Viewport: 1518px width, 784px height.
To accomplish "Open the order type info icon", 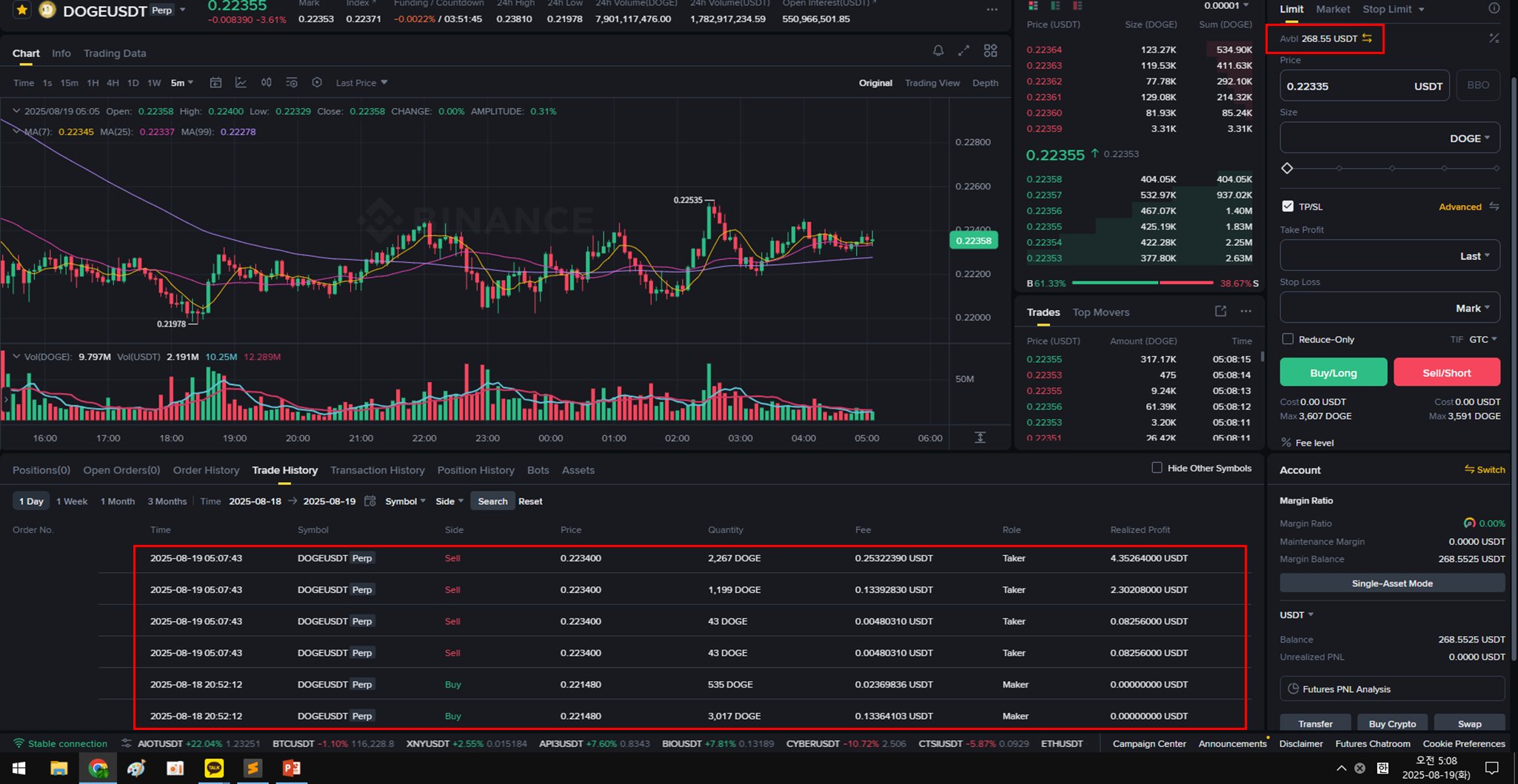I will click(x=1494, y=9).
